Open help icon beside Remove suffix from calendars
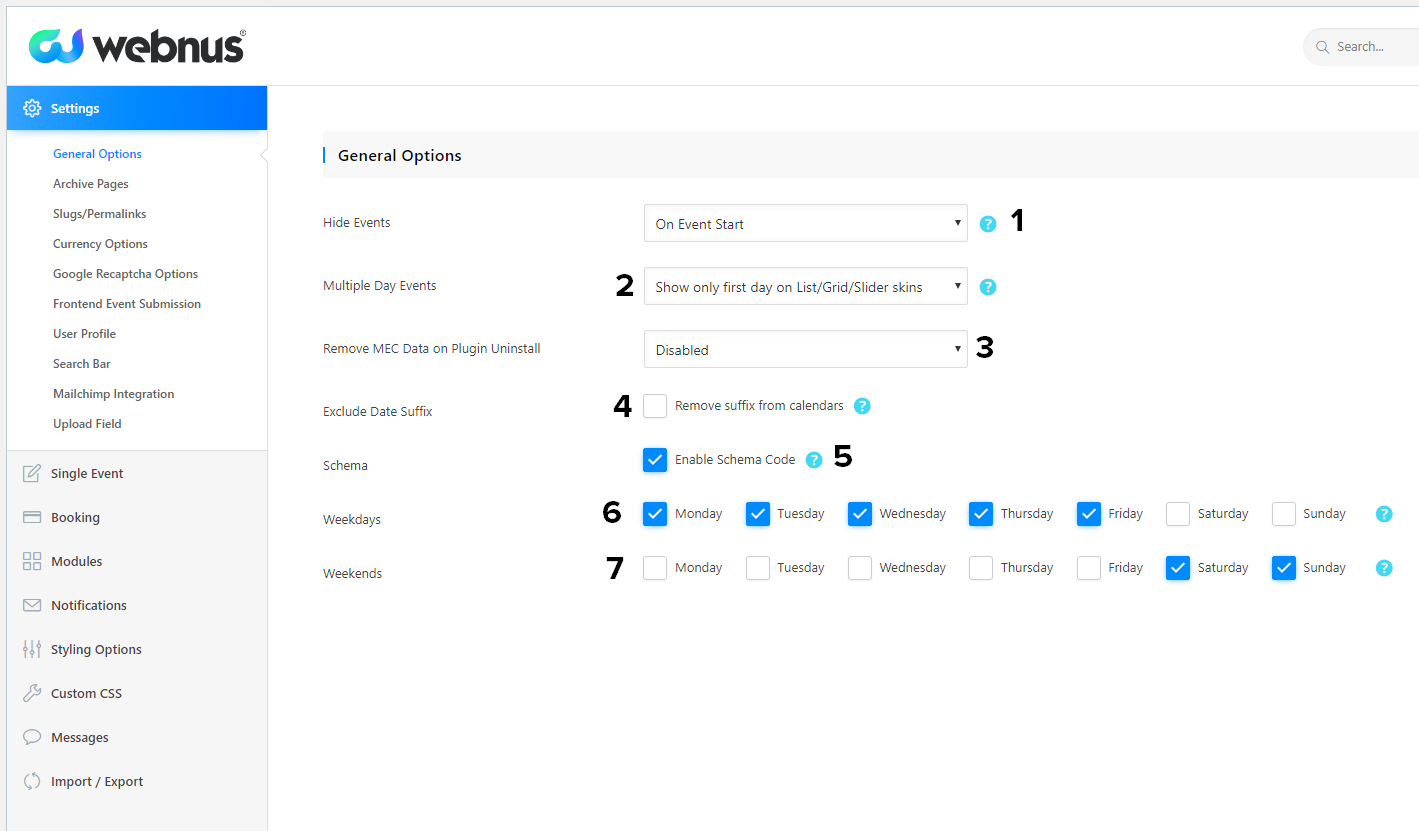Screen dimensions: 1419x831 862,406
